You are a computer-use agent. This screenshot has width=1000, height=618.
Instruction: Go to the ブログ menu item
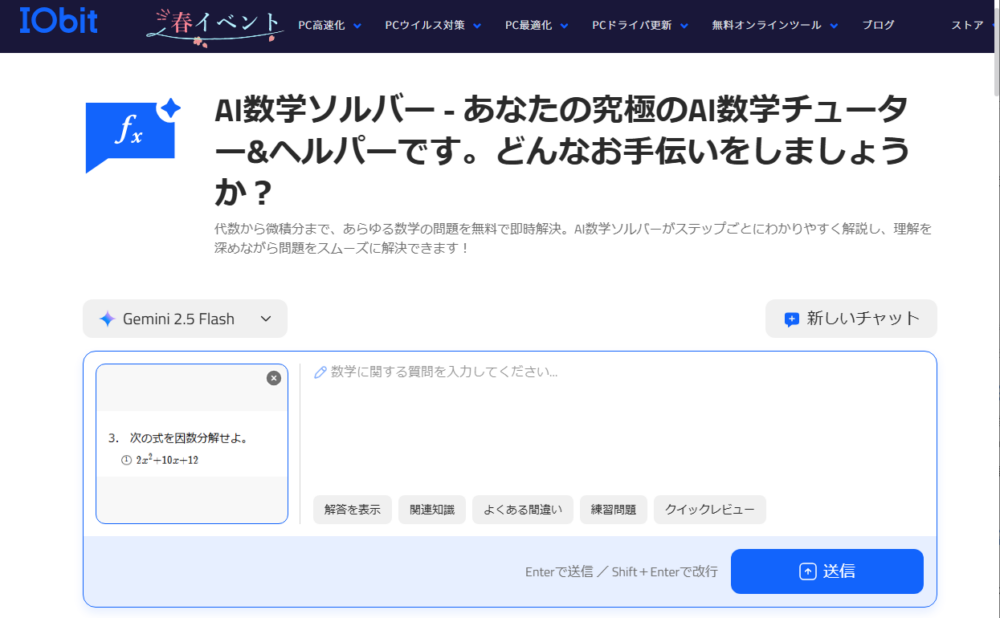(878, 25)
